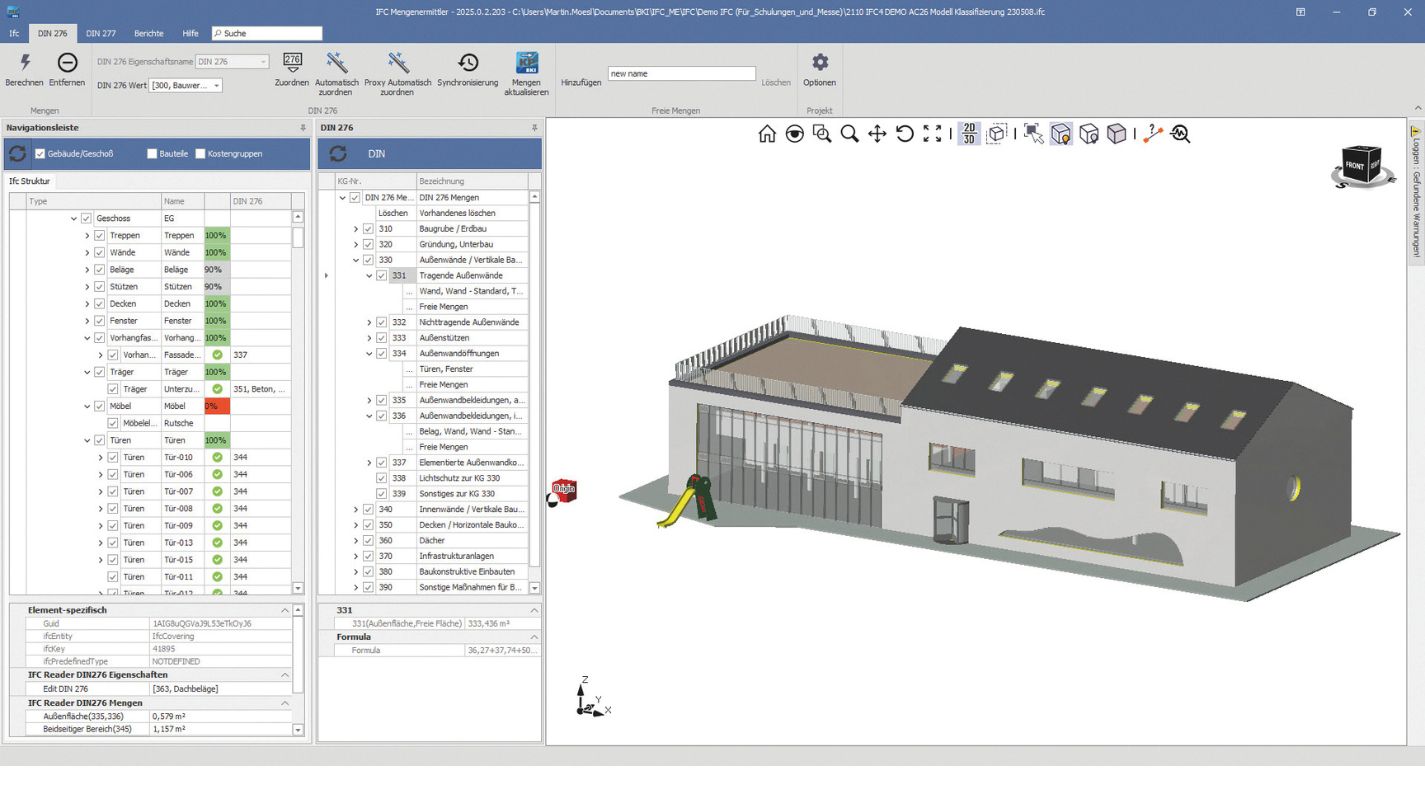Viewport: 1425px width, 800px height.
Task: Expand 320 Gründung, Unterbau node
Action: [x=356, y=244]
